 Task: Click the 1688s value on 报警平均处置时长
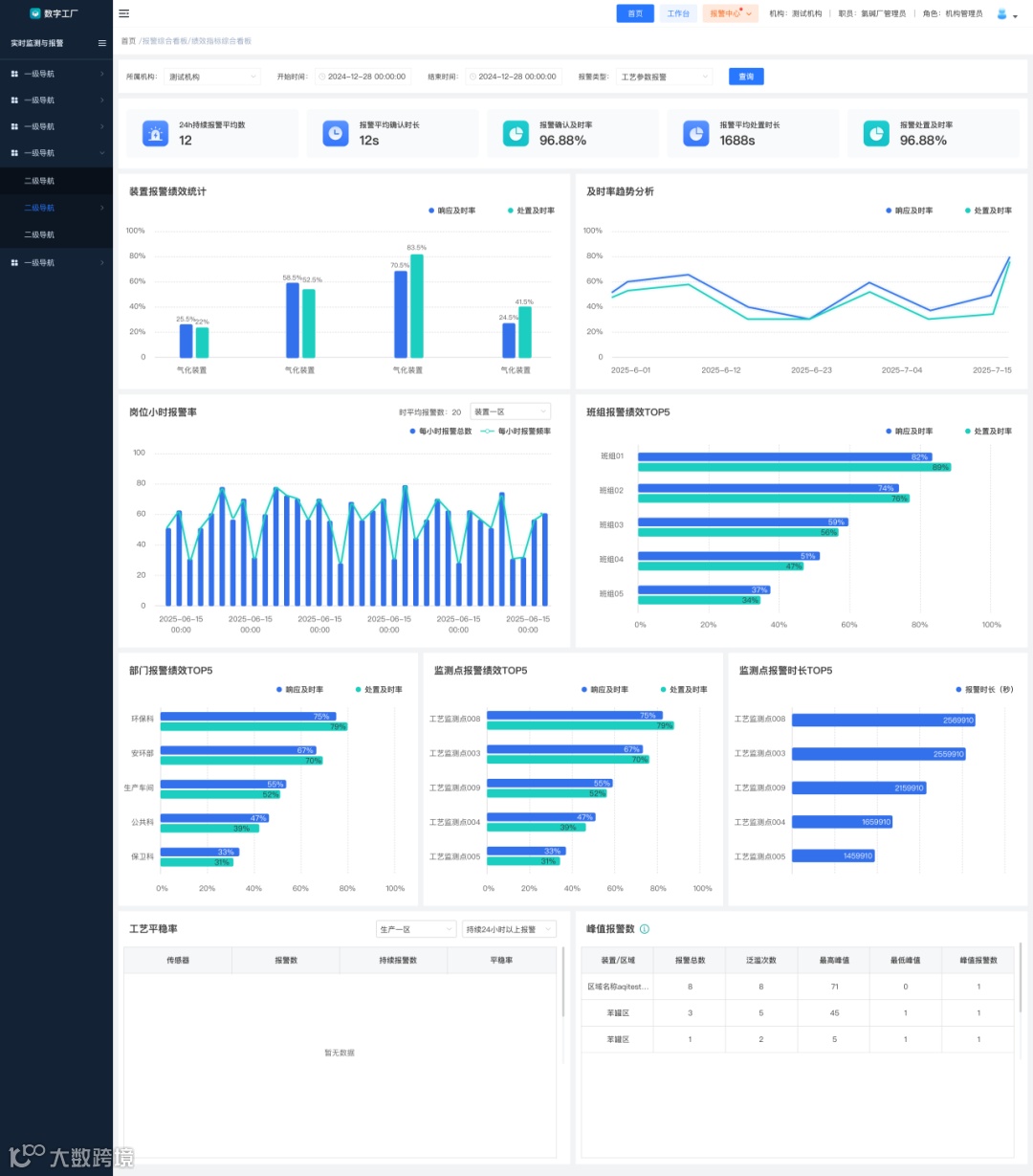click(737, 141)
